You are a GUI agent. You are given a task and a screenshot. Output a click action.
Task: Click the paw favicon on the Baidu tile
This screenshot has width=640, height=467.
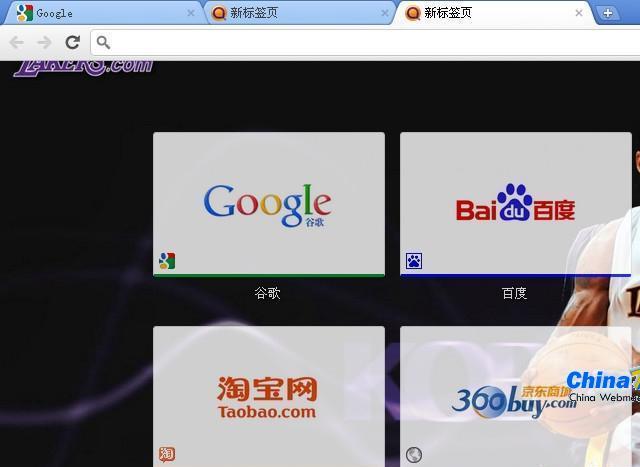[x=414, y=261]
